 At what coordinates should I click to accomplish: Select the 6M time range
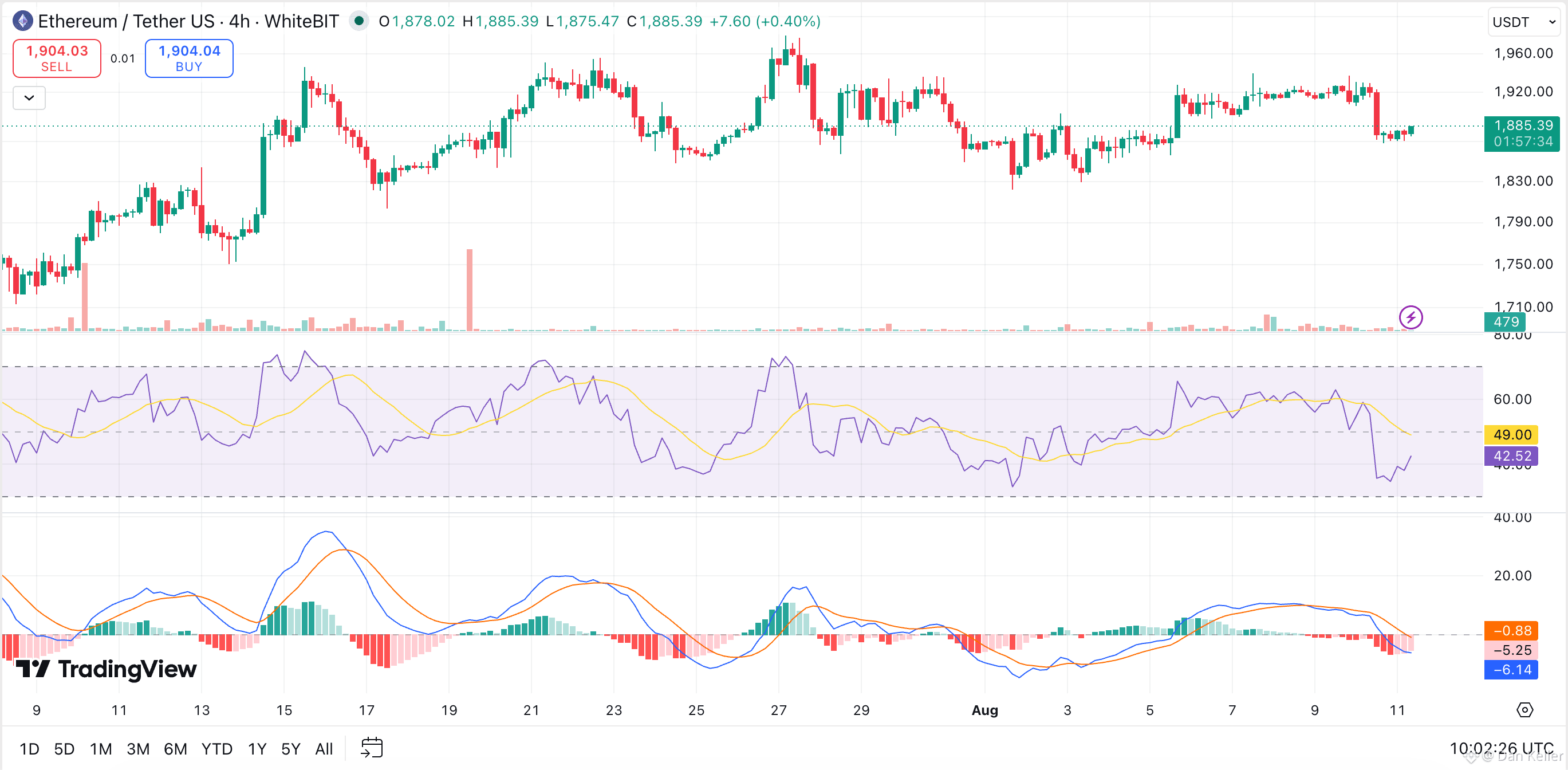tap(175, 749)
